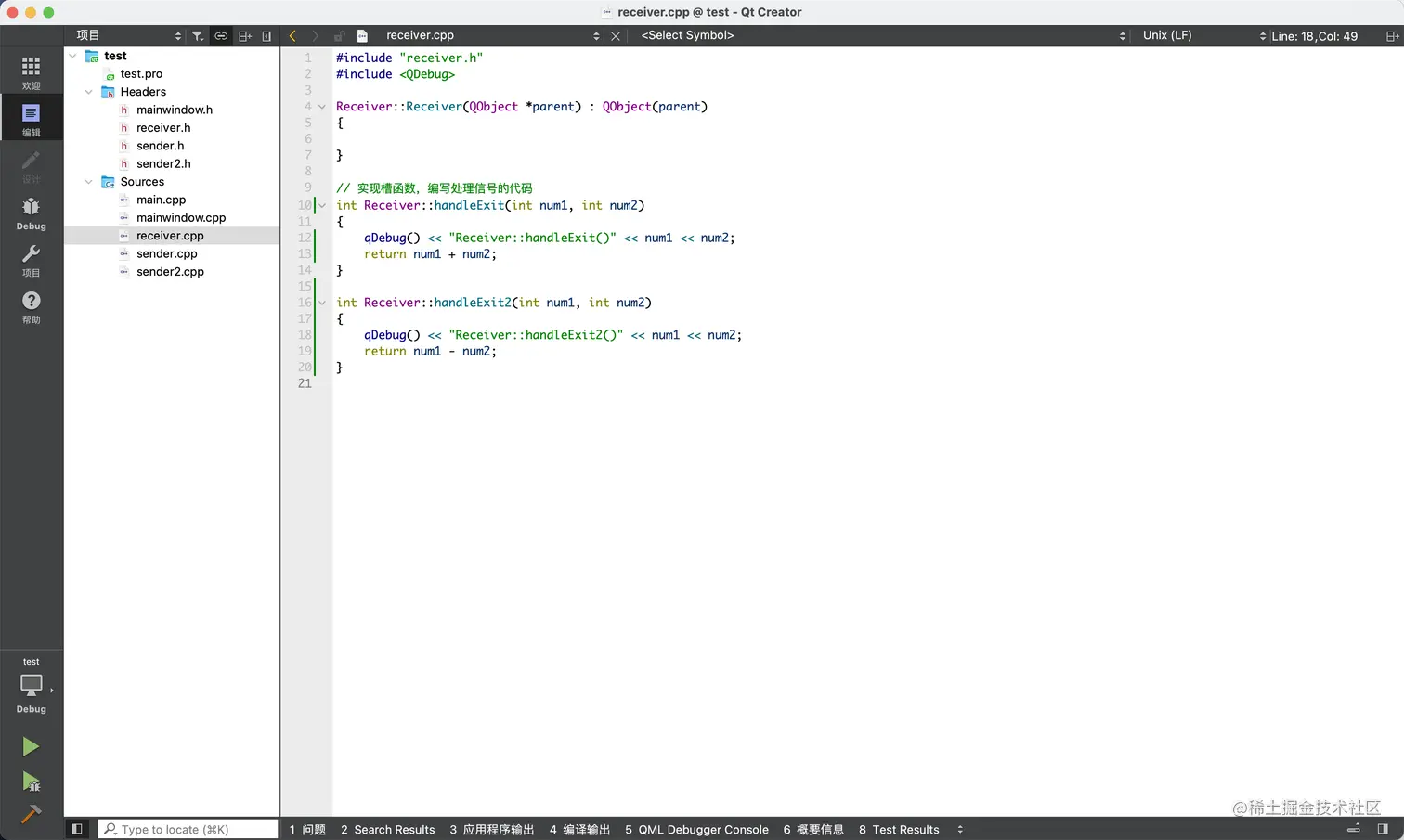The image size is (1404, 840).
Task: Fold the handleExit2 function at line 16
Action: tap(322, 303)
